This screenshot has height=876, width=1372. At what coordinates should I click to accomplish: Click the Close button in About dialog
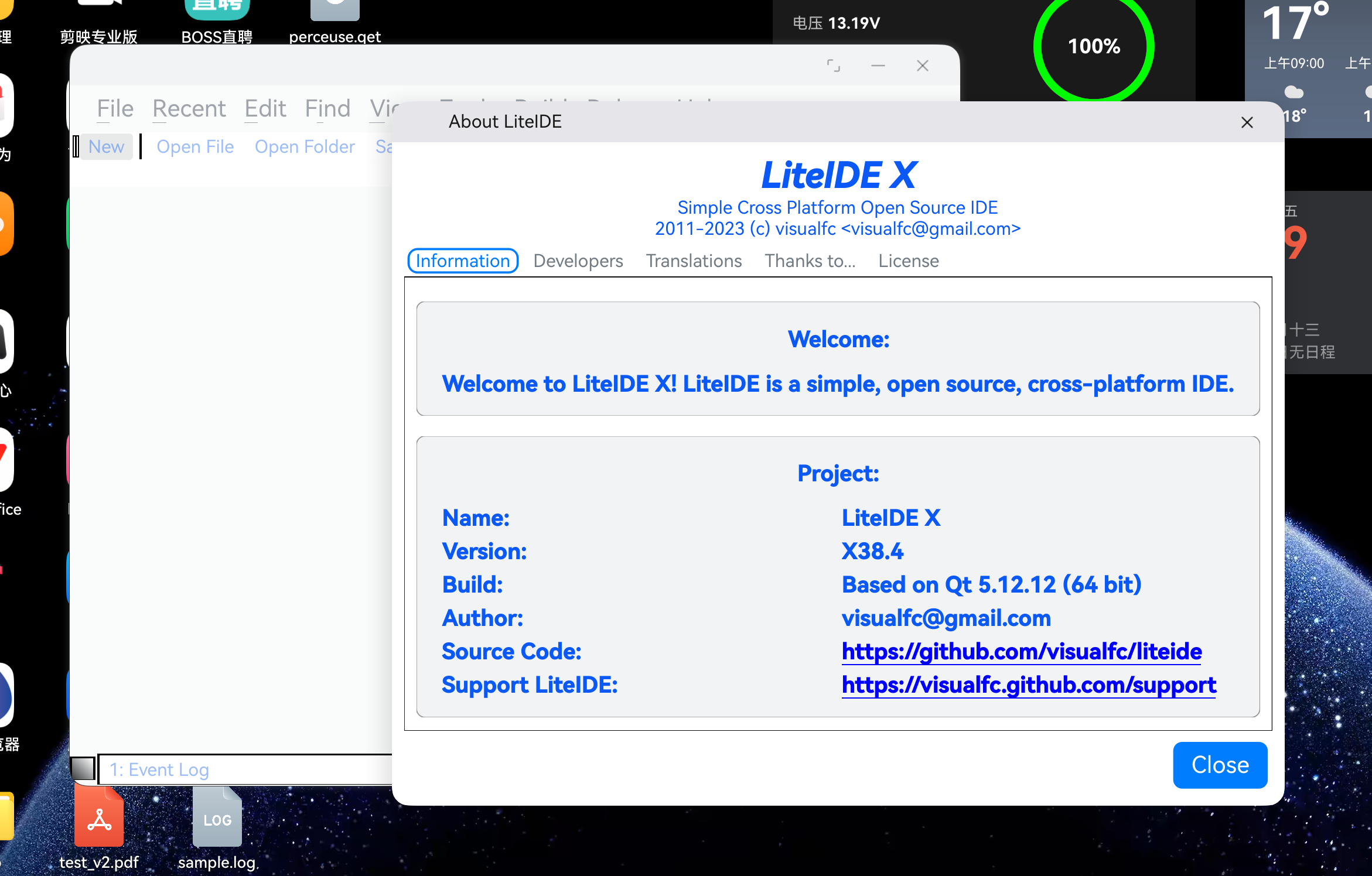pos(1220,765)
